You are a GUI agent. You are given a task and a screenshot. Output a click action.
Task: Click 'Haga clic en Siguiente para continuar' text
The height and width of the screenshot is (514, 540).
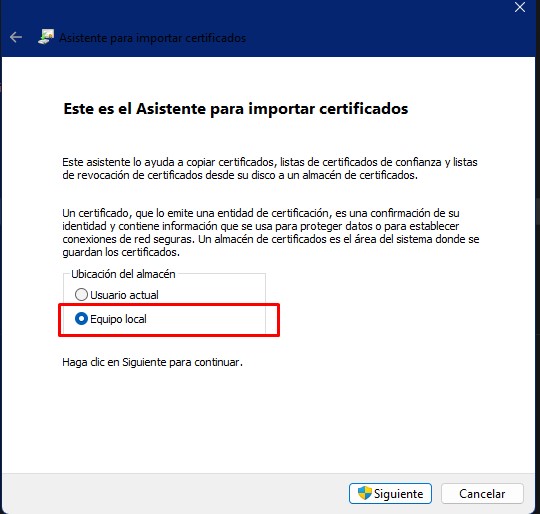[152, 362]
